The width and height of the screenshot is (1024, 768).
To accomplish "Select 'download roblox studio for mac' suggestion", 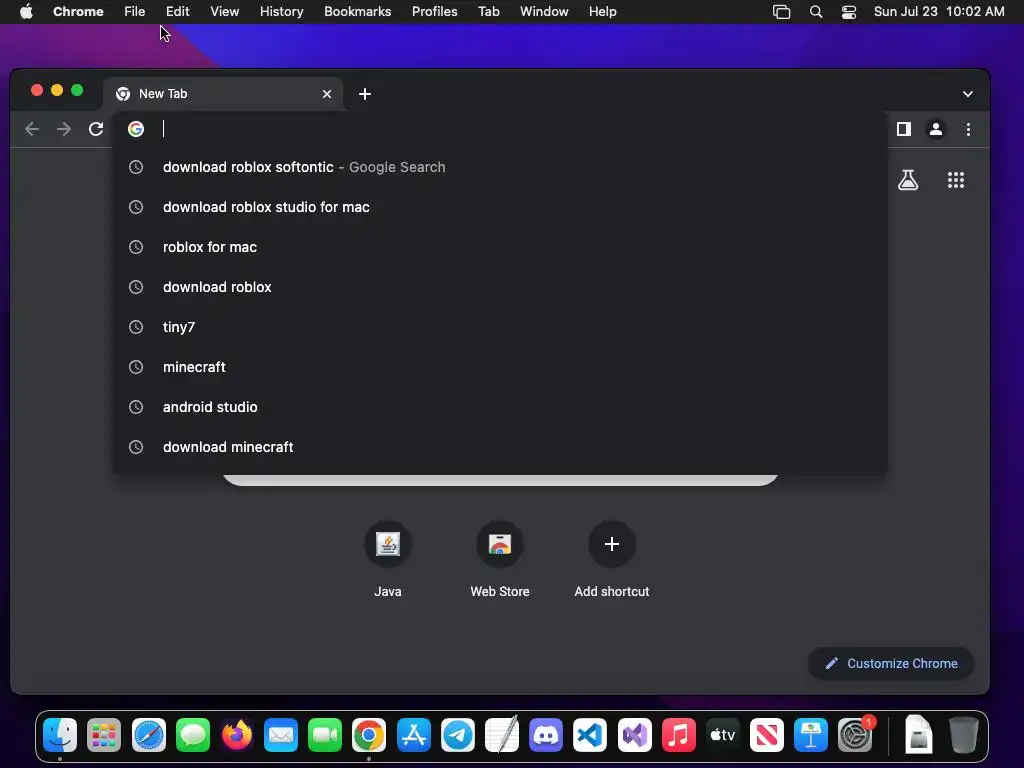I will (x=500, y=207).
